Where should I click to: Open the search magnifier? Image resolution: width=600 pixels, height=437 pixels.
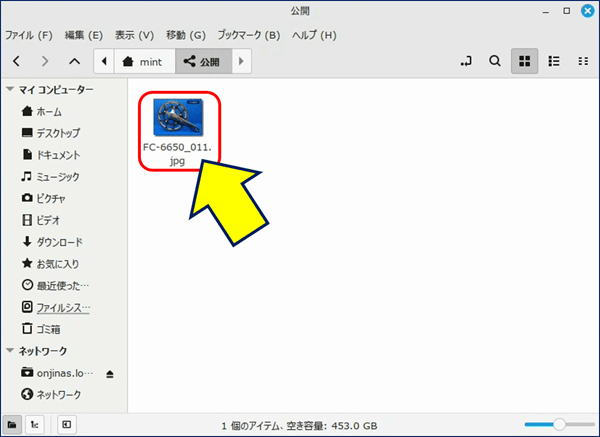495,61
